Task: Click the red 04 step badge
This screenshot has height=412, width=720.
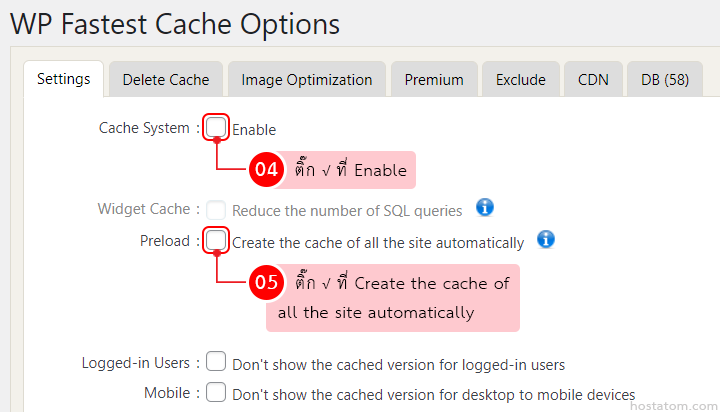Action: [x=266, y=170]
